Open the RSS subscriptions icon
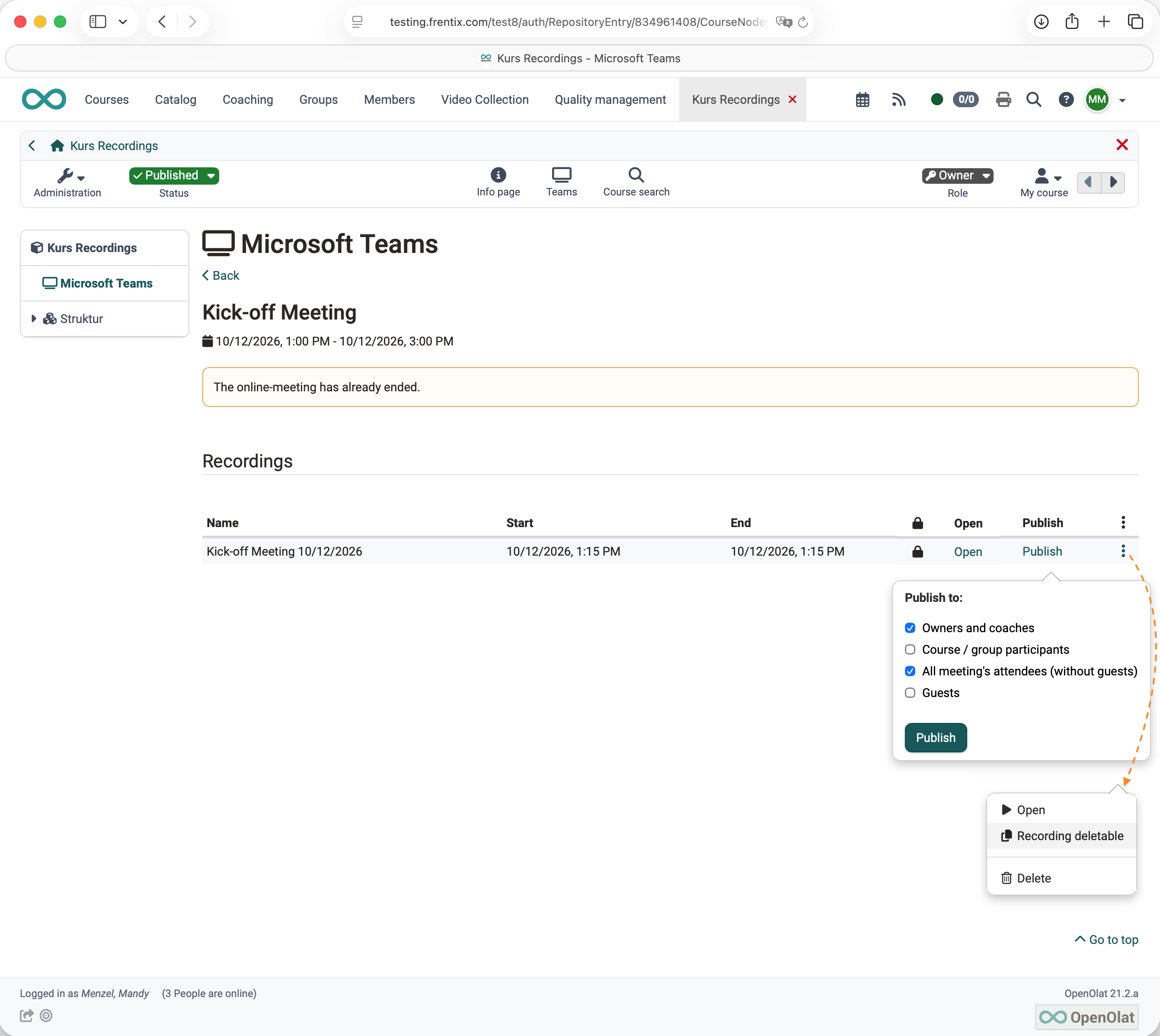Viewport: 1160px width, 1036px height. [x=898, y=99]
